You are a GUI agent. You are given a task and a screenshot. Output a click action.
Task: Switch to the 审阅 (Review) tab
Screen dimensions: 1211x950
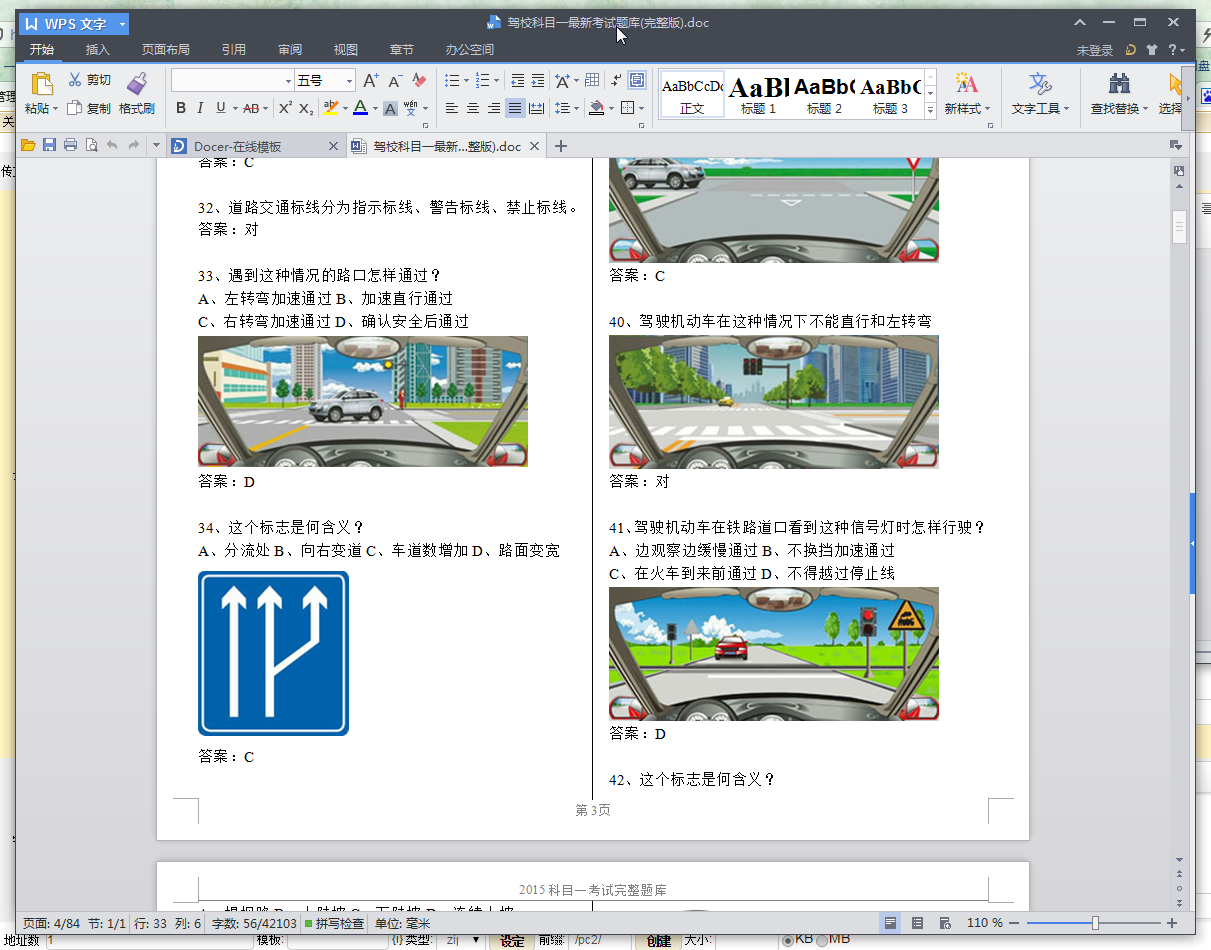coord(290,49)
